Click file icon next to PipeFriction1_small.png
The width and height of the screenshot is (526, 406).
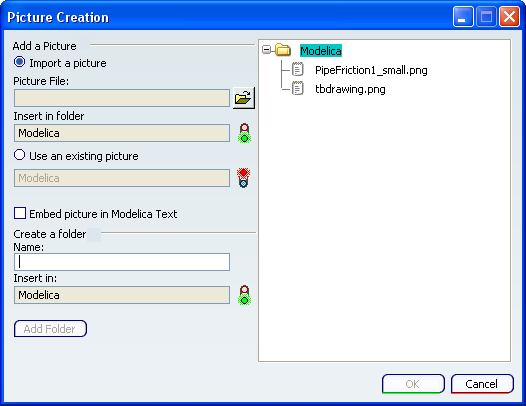click(298, 69)
